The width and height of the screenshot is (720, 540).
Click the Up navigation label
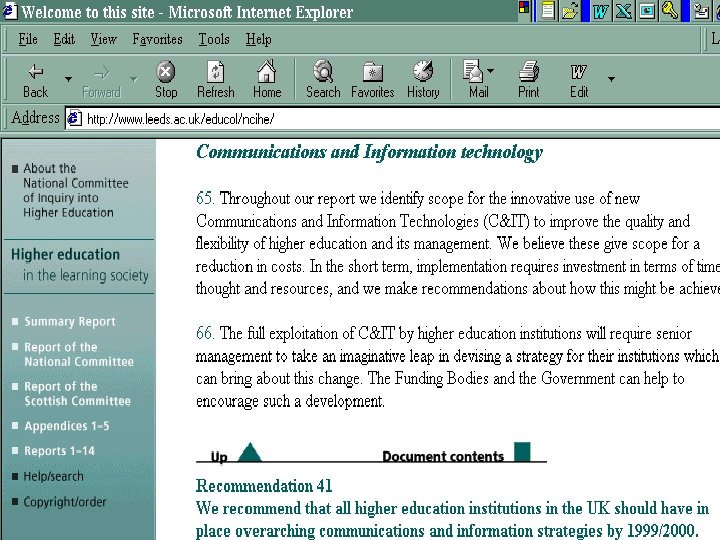(x=219, y=456)
